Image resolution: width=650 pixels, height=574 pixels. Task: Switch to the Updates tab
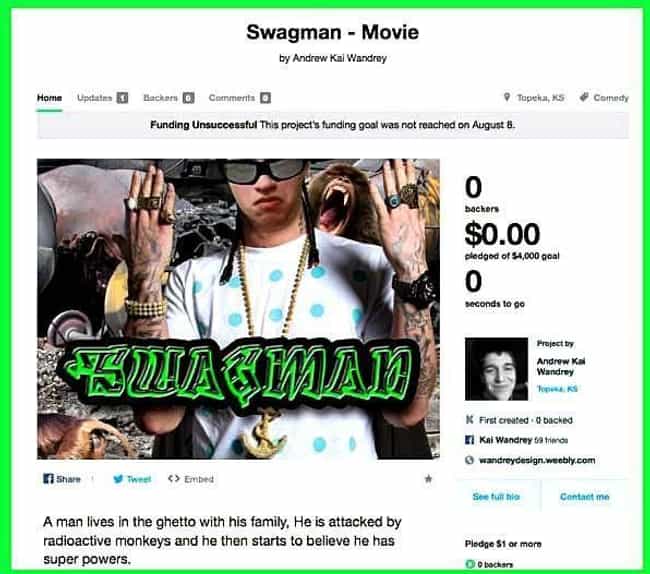coord(102,98)
